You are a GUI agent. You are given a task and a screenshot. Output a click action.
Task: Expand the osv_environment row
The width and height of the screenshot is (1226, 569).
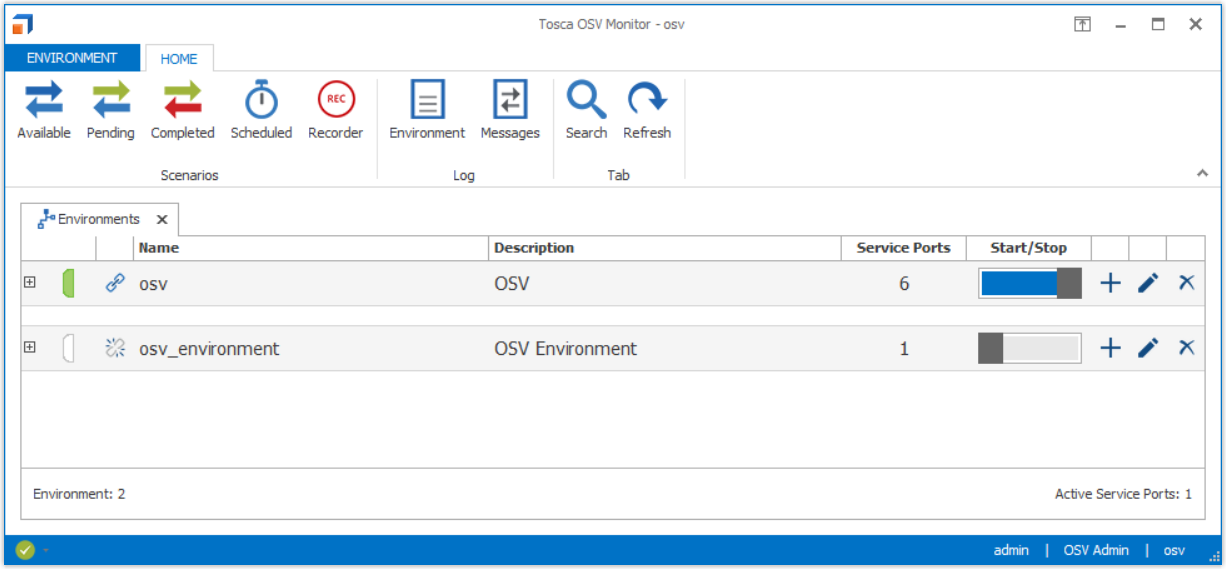[x=30, y=347]
